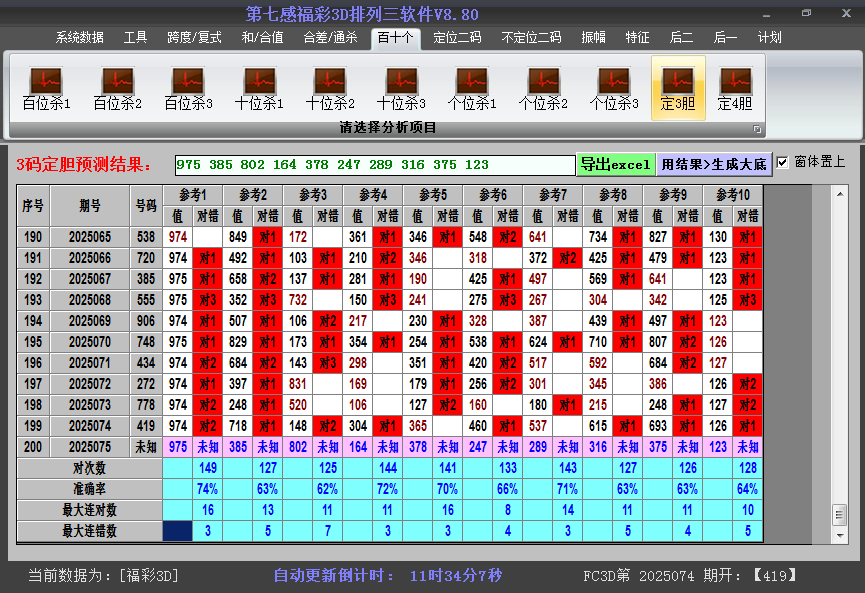Select the 十位杀3 analysis icon
Viewport: 865px width, 593px height.
click(x=401, y=88)
